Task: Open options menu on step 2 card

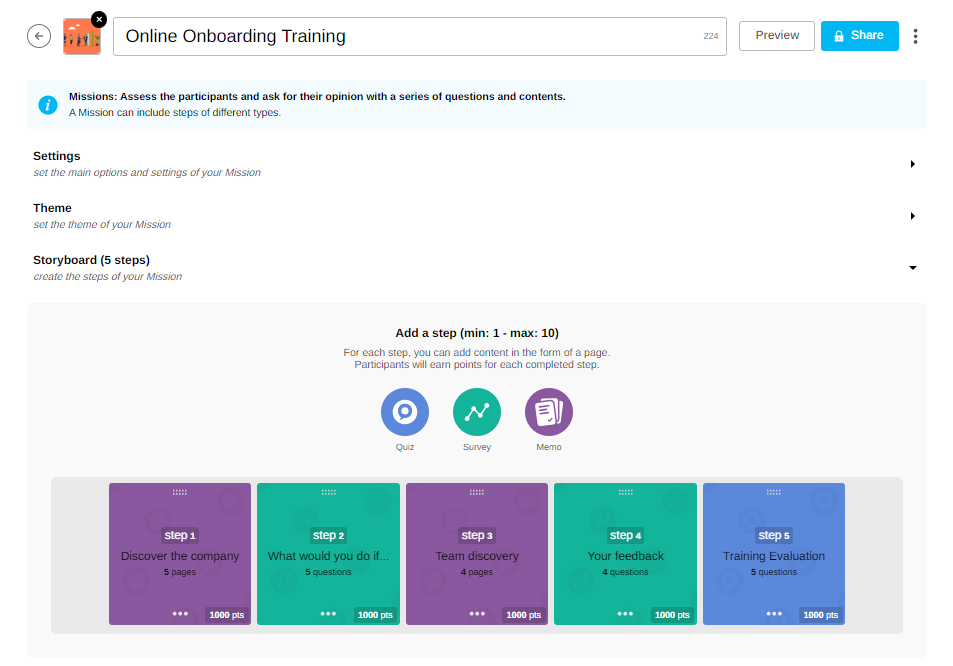Action: coord(328,614)
